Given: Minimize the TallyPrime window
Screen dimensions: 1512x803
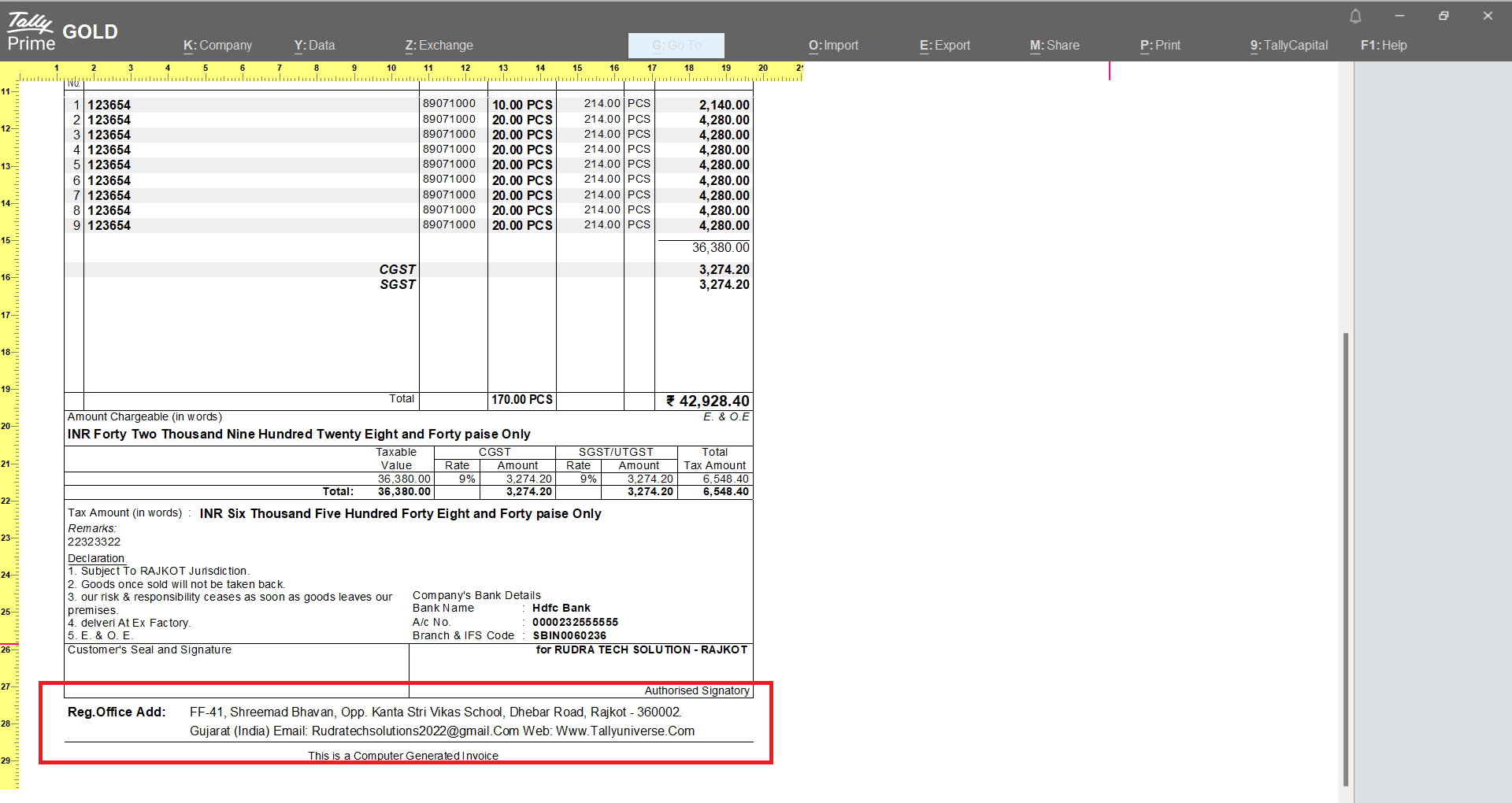Looking at the screenshot, I should point(1399,16).
